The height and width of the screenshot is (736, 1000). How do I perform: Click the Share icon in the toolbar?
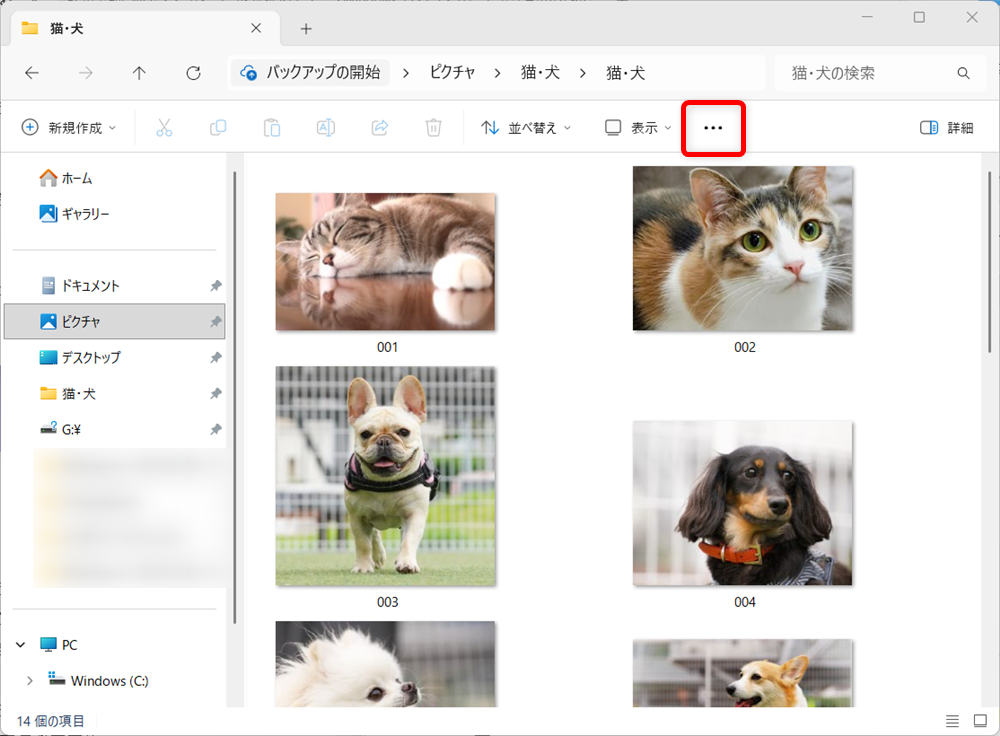pyautogui.click(x=379, y=128)
